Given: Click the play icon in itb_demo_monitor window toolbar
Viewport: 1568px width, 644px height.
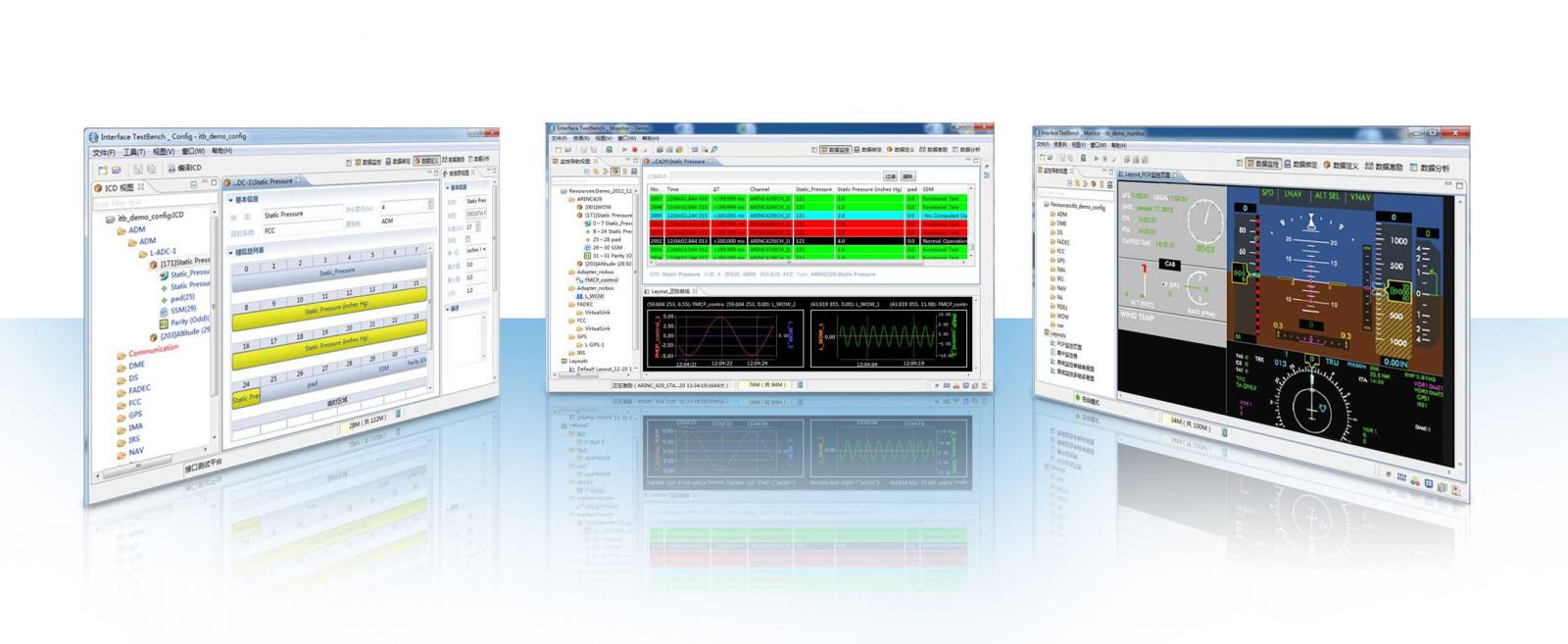Looking at the screenshot, I should tap(1095, 158).
